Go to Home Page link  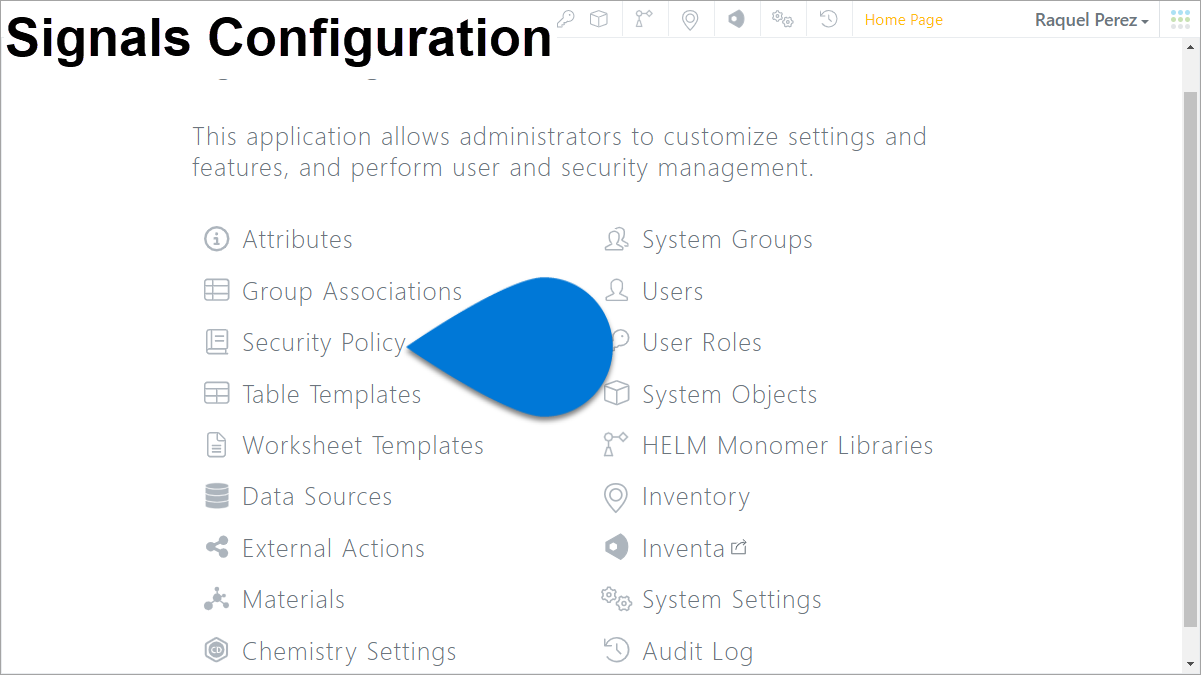point(904,20)
